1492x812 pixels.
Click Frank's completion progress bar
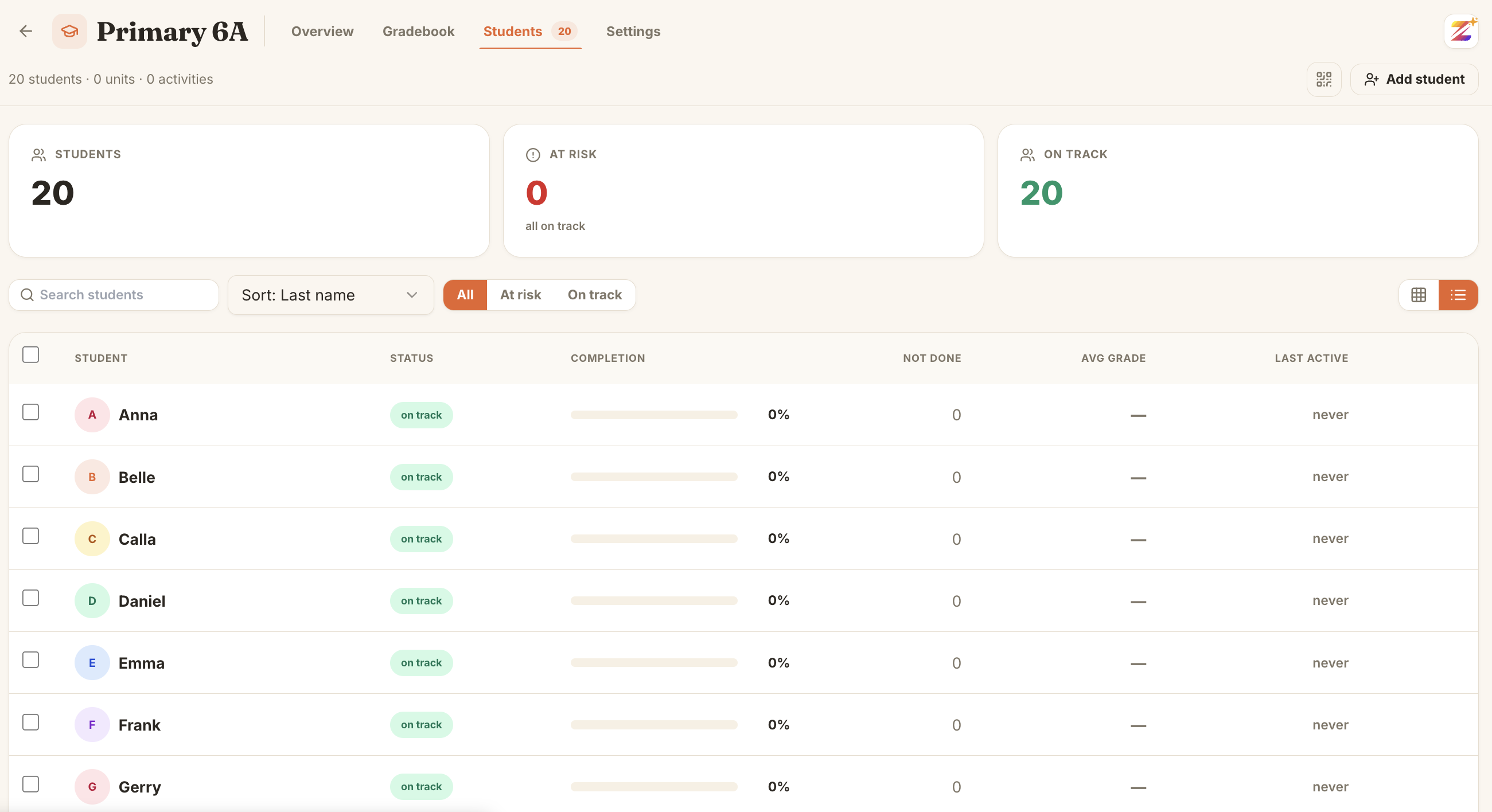pos(653,724)
